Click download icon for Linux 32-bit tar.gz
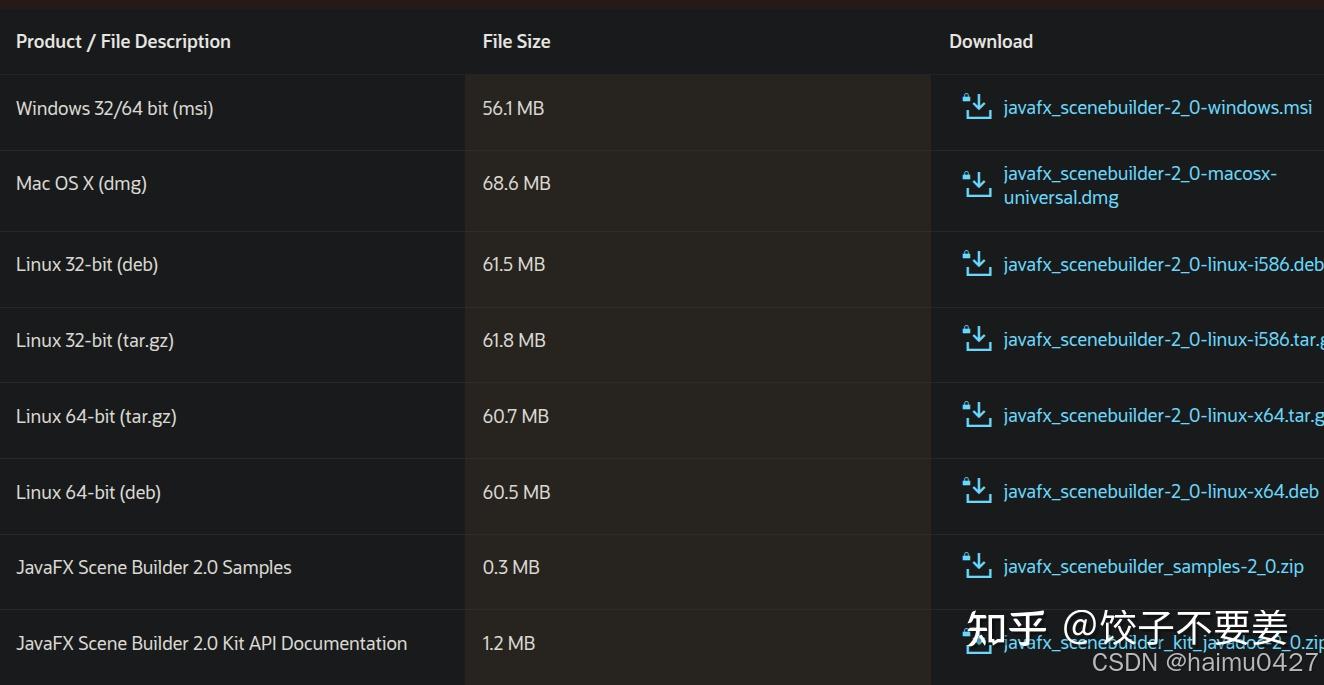Viewport: 1324px width, 685px height. [x=976, y=339]
